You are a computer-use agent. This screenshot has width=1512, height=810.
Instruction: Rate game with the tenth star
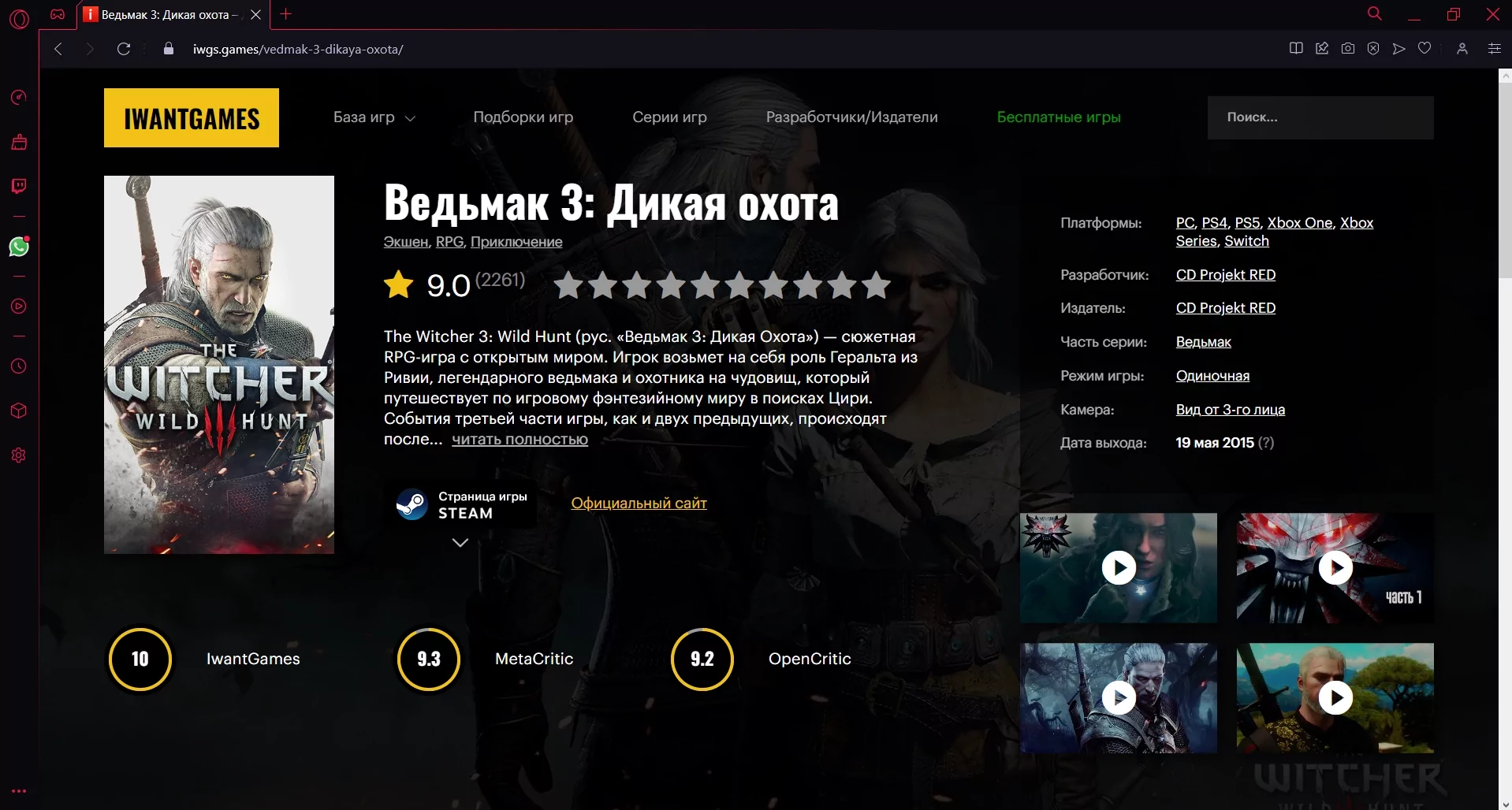[x=876, y=285]
